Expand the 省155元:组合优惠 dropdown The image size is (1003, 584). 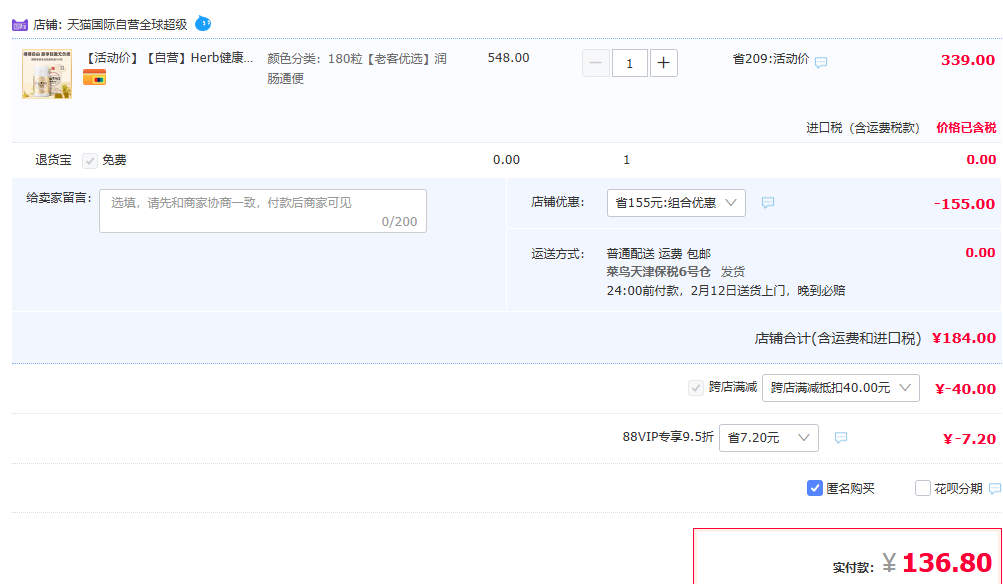[676, 203]
